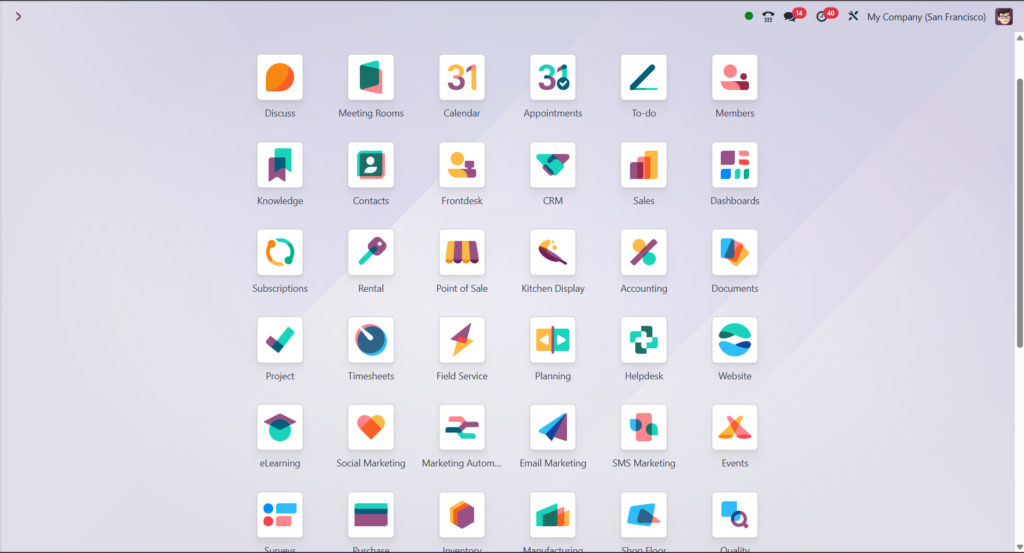
Task: Open the Events app
Action: point(735,428)
